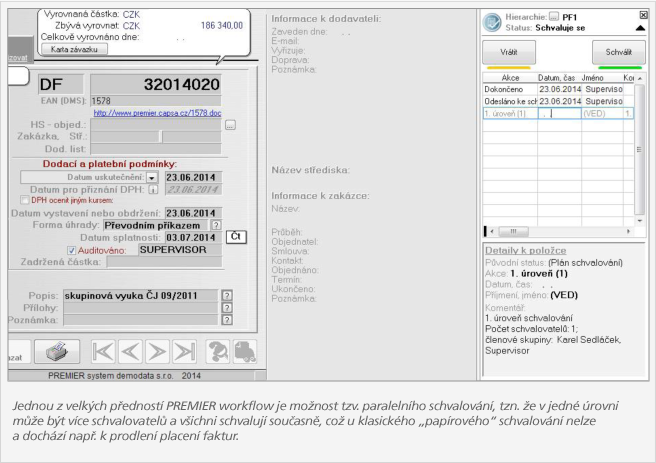Open HS - objed. browse ellipsis button

pos(230,125)
